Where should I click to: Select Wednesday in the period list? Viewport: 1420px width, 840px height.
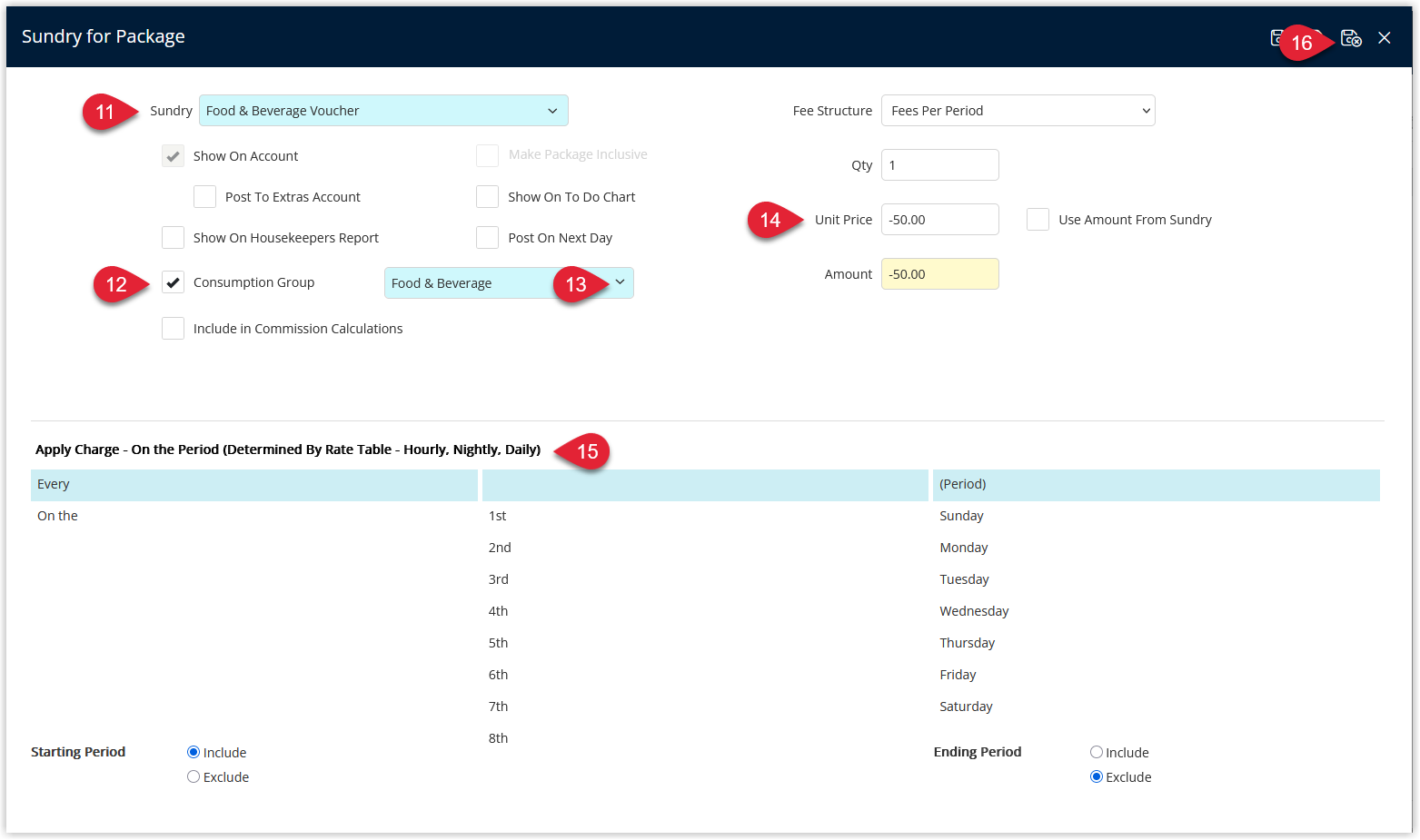[1157, 611]
